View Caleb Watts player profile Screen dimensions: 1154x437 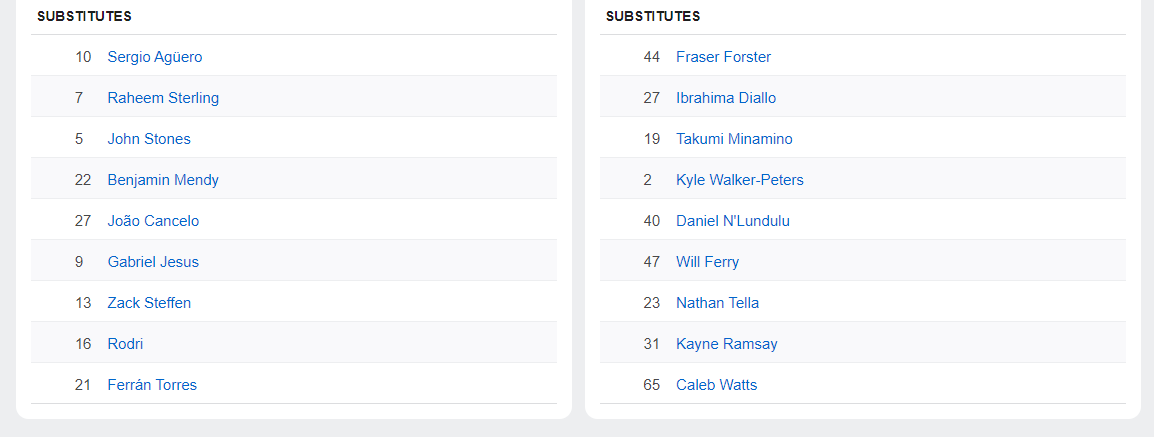click(x=716, y=385)
